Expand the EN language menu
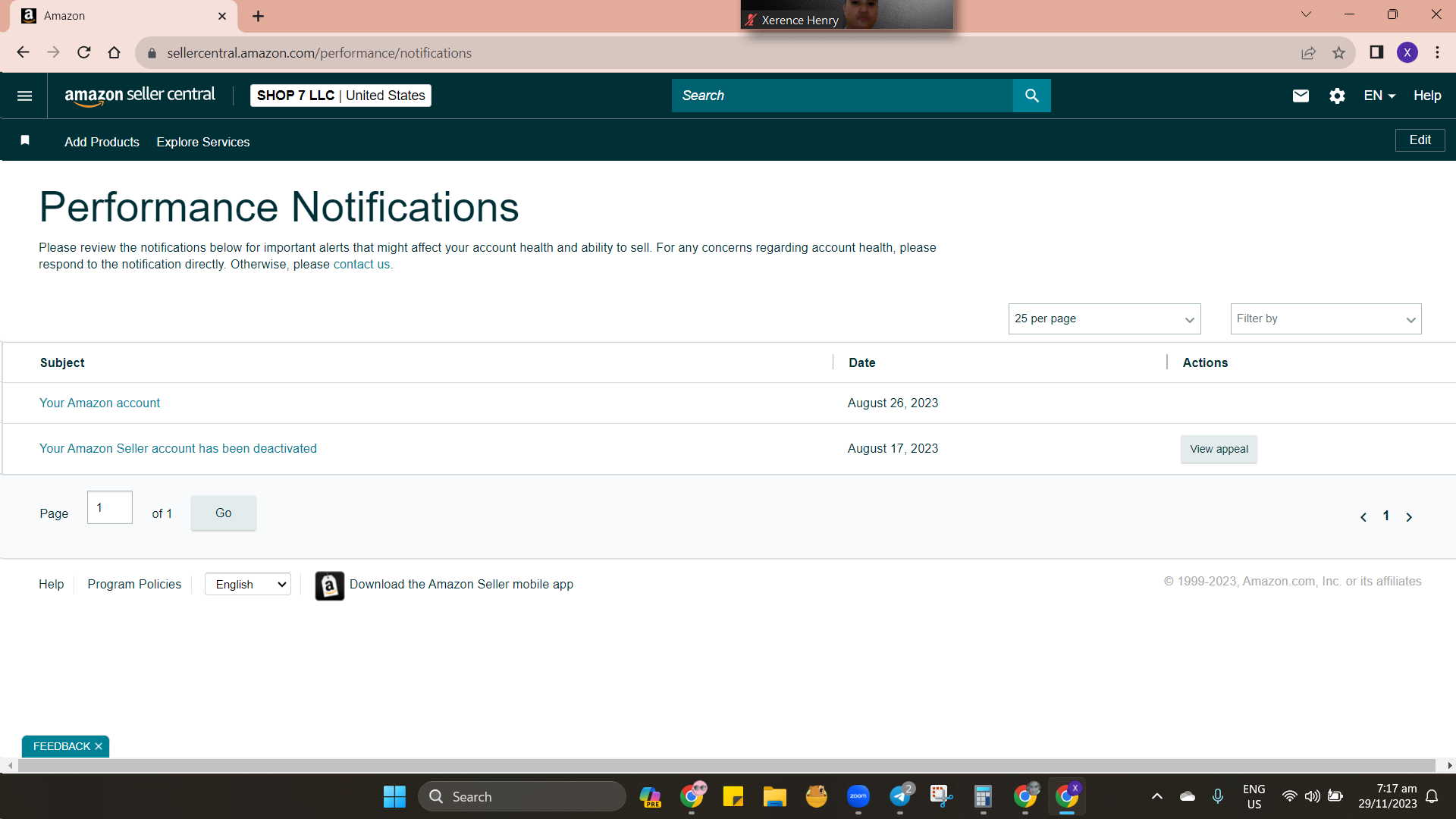The image size is (1456, 819). pyautogui.click(x=1379, y=96)
